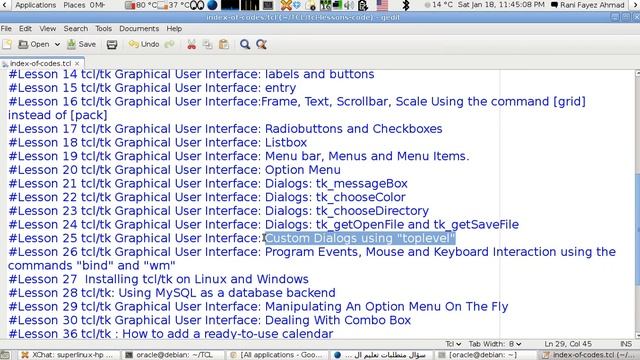Click the Lesson 18 Listbox line
The image size is (640, 360).
point(157,142)
